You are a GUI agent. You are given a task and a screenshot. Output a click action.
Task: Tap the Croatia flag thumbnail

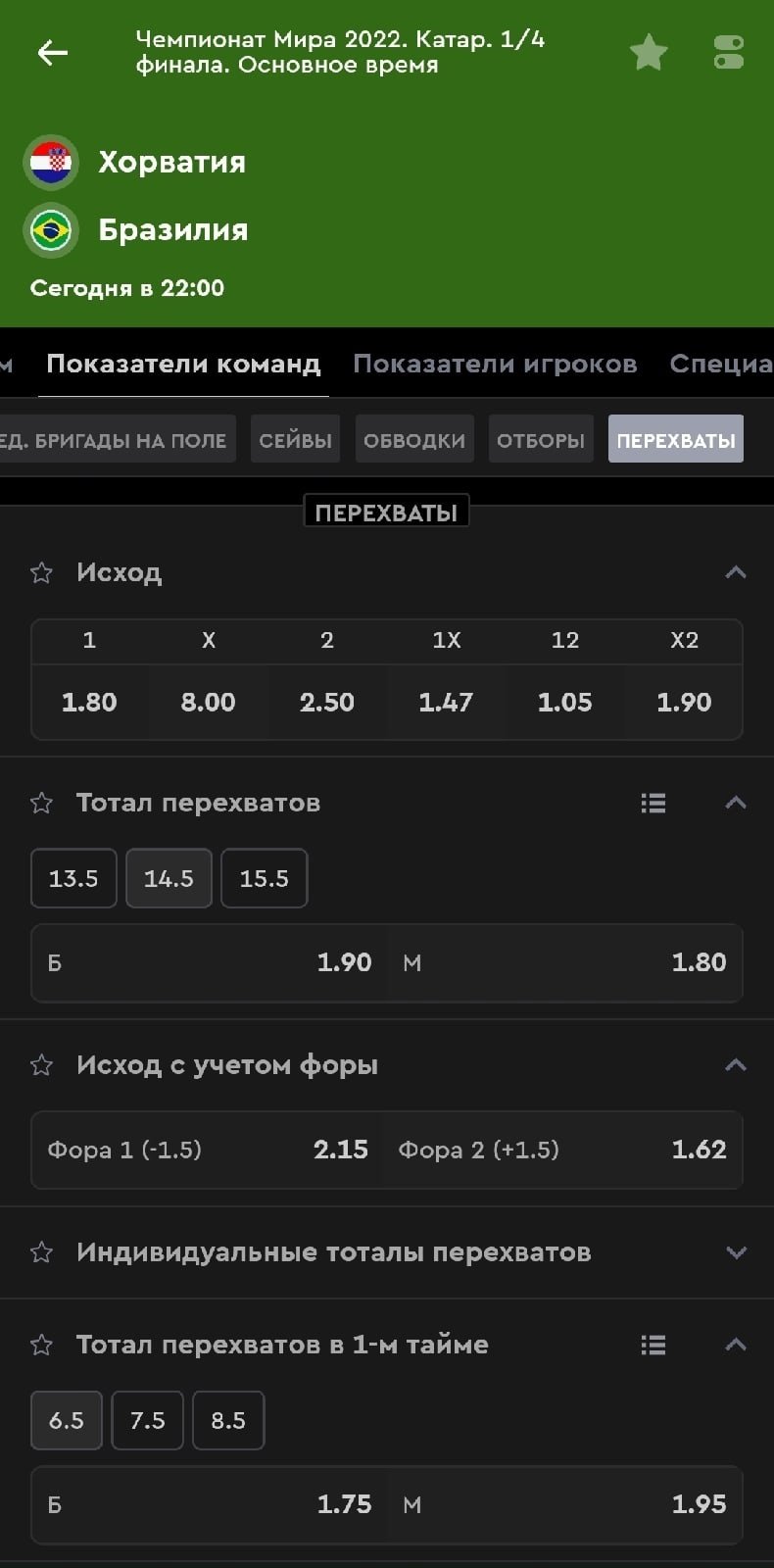point(51,163)
